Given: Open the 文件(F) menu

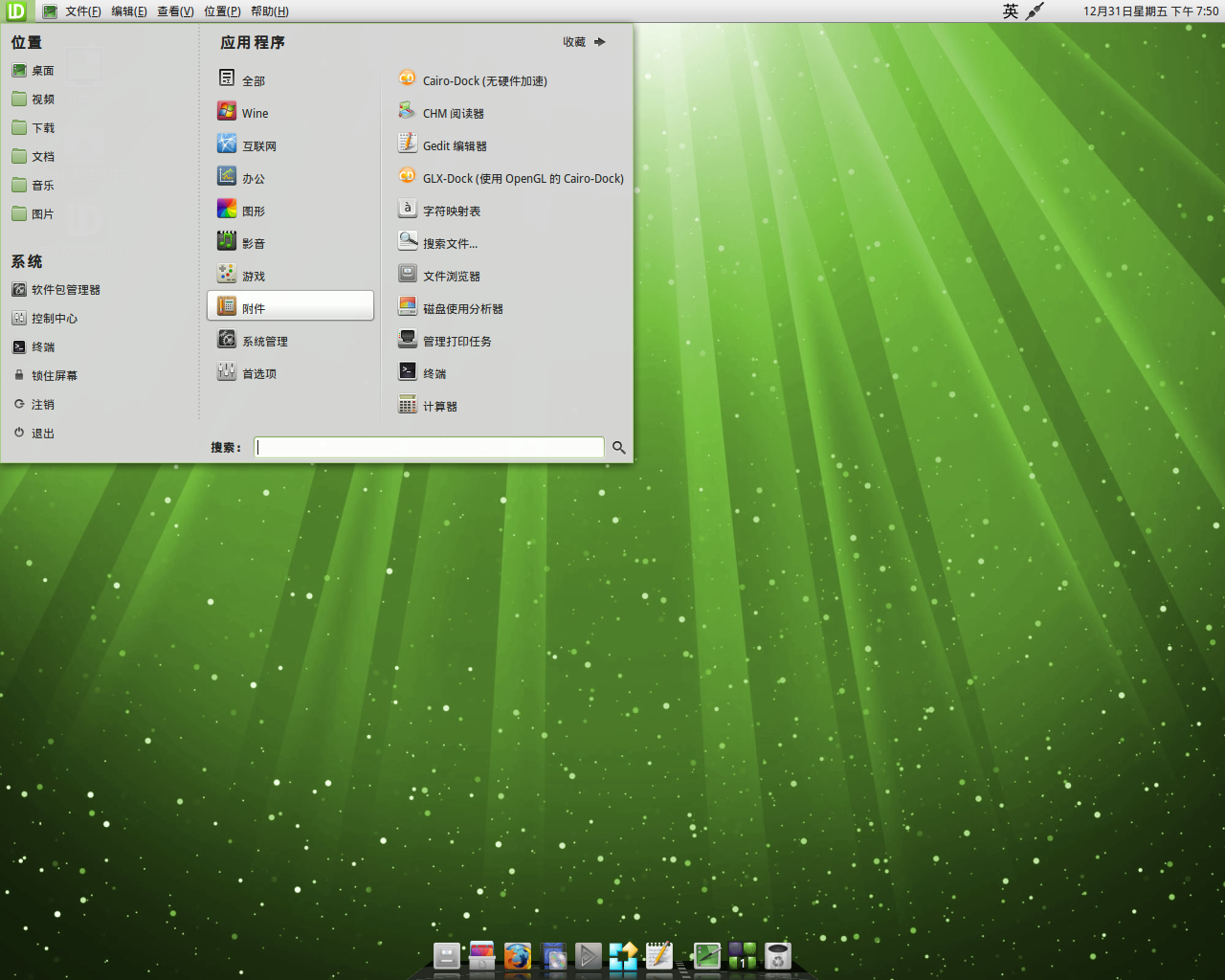Looking at the screenshot, I should (83, 11).
